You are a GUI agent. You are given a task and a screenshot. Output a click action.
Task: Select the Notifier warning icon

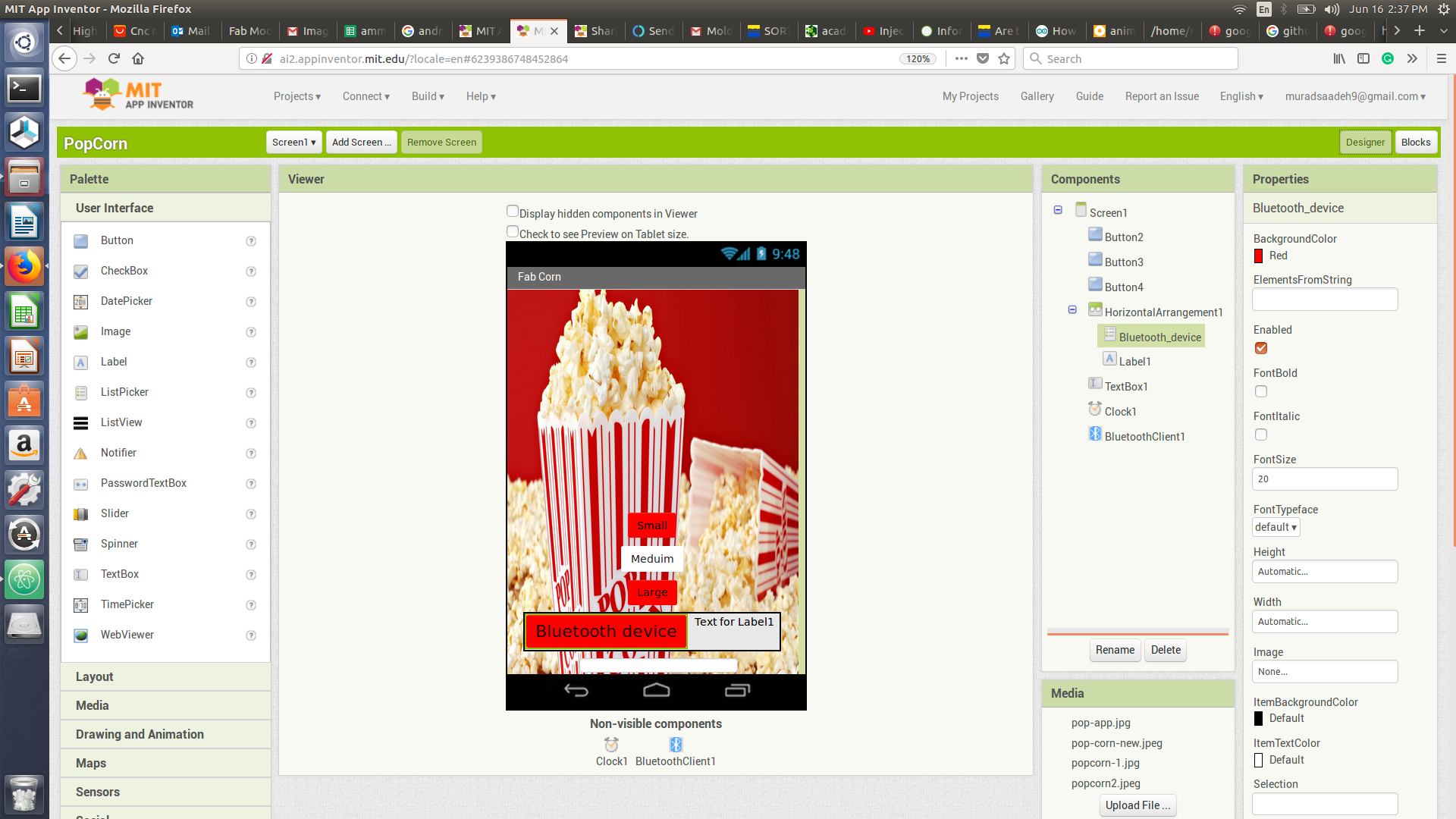tap(81, 453)
